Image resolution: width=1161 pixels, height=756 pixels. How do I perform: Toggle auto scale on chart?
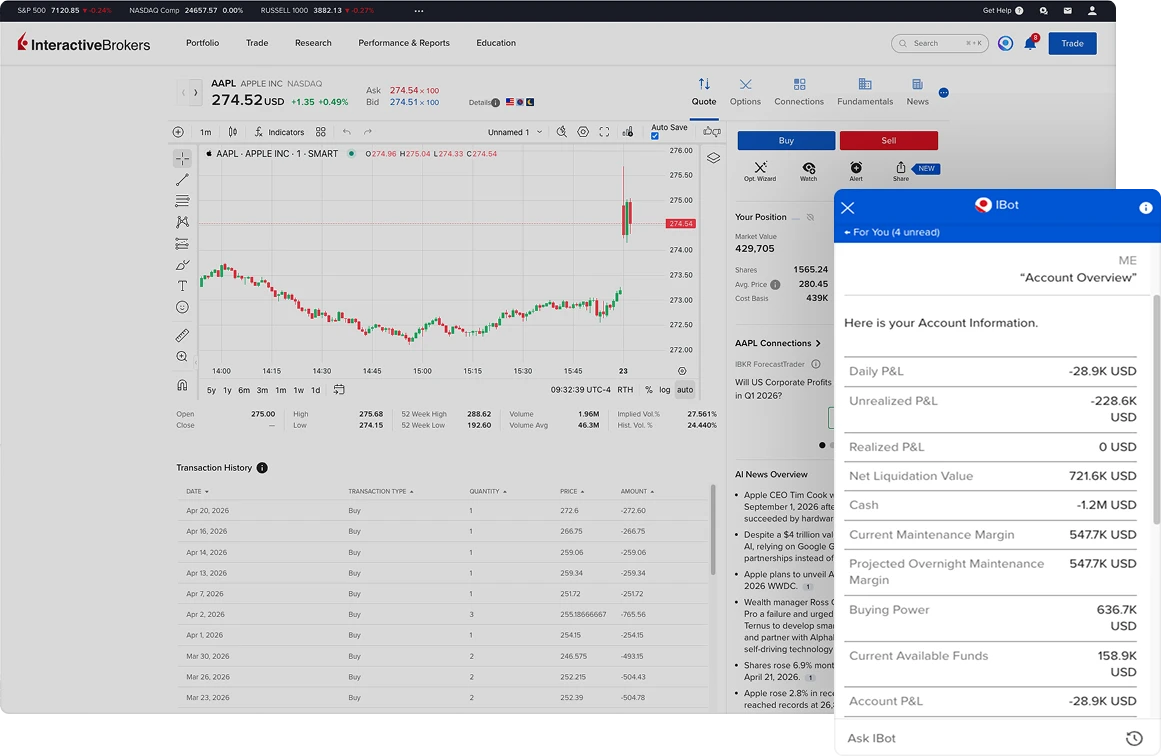[685, 389]
